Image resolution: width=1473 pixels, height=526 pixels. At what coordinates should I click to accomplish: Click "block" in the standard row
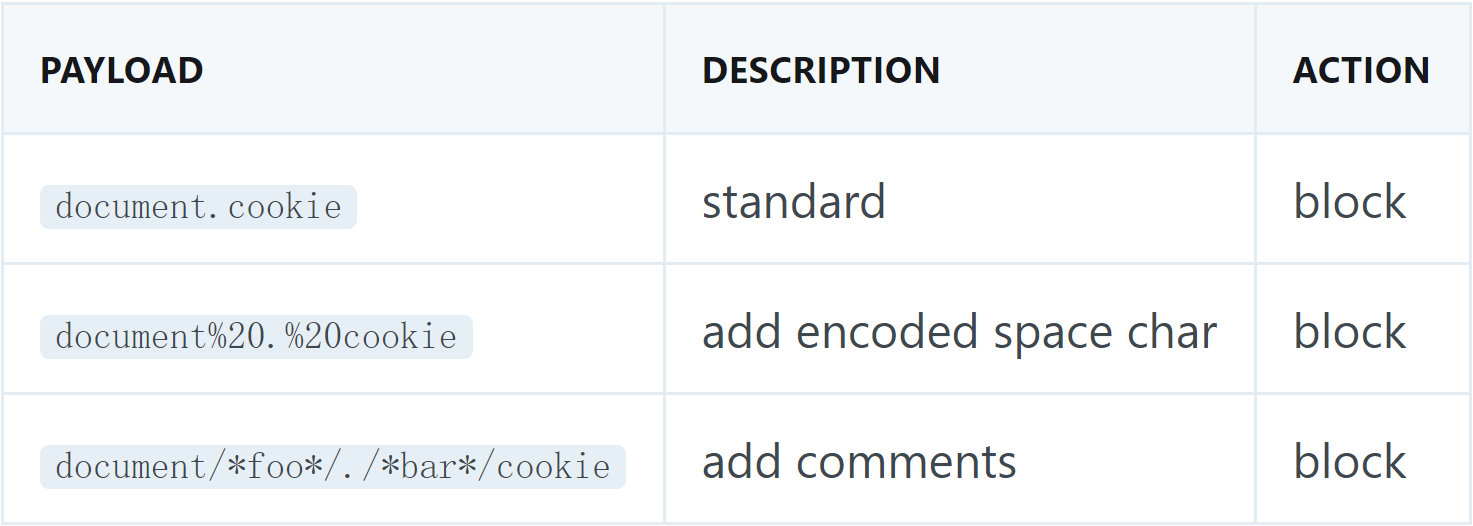coord(1350,202)
